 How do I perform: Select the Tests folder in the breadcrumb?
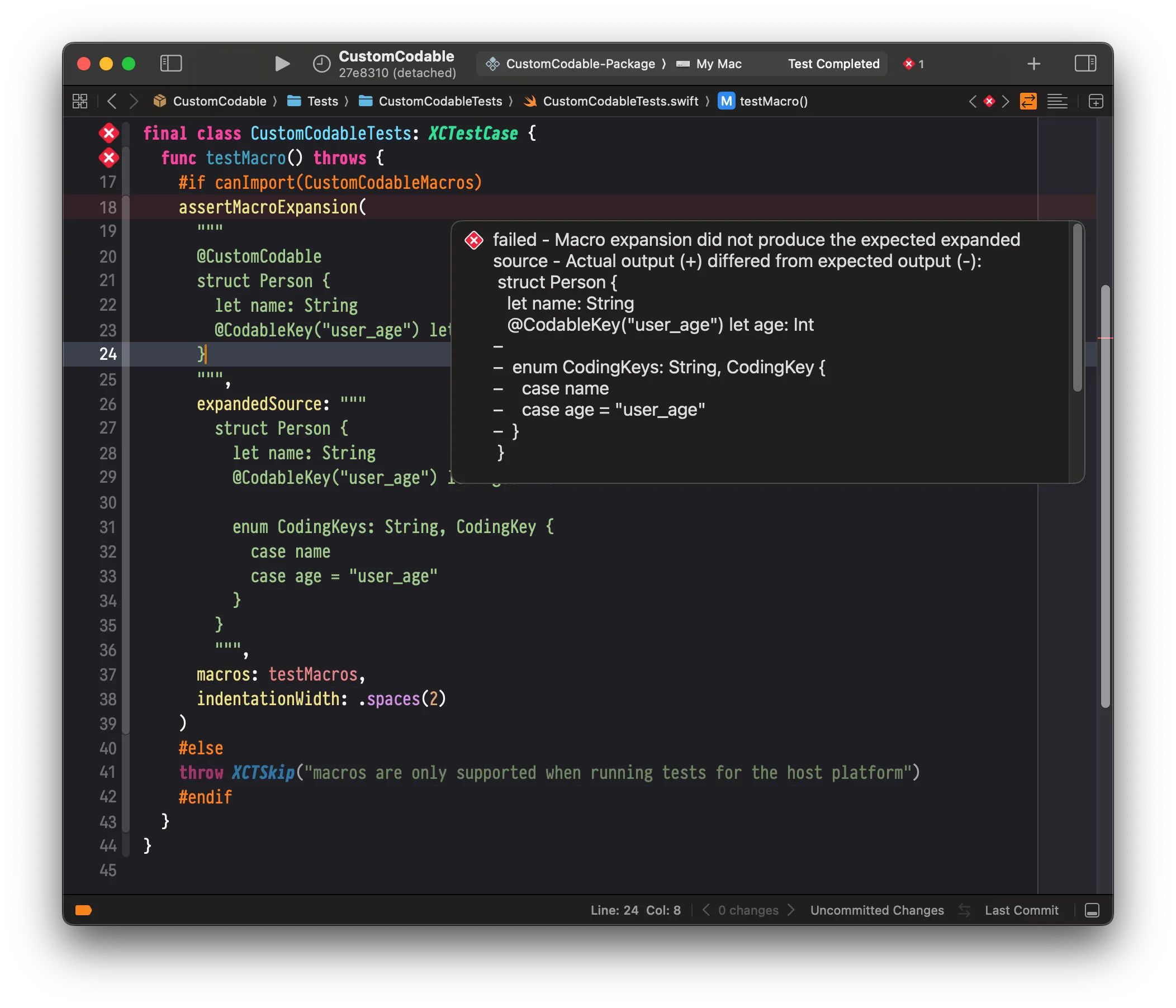coord(323,101)
